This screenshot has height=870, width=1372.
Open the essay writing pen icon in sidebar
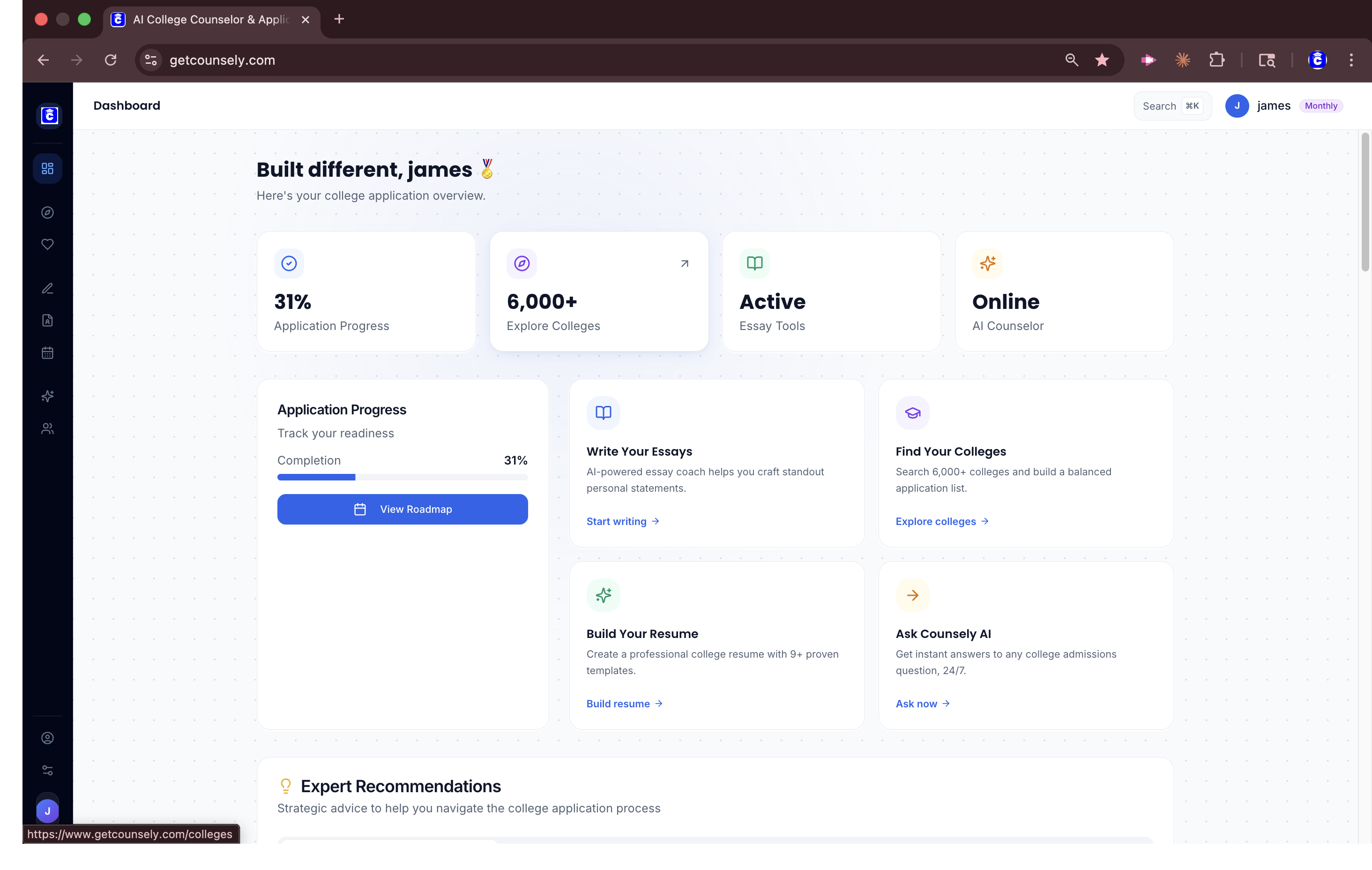pyautogui.click(x=48, y=288)
